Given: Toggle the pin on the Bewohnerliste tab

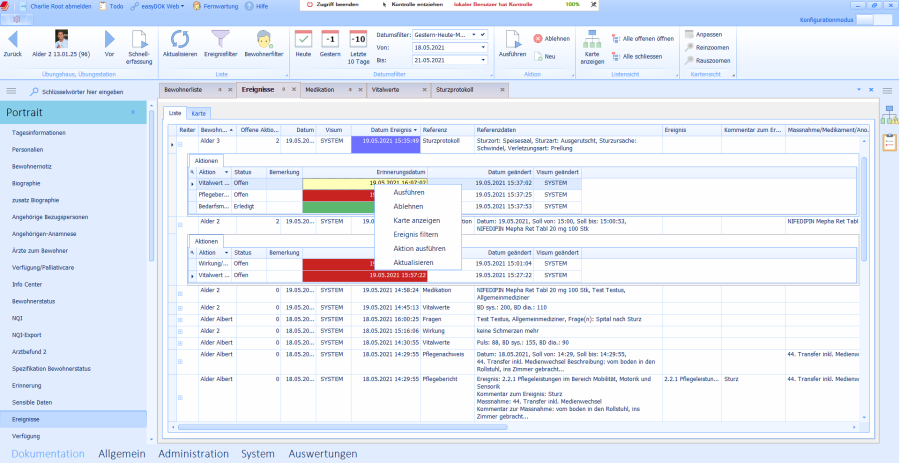Looking at the screenshot, I should click(x=221, y=89).
